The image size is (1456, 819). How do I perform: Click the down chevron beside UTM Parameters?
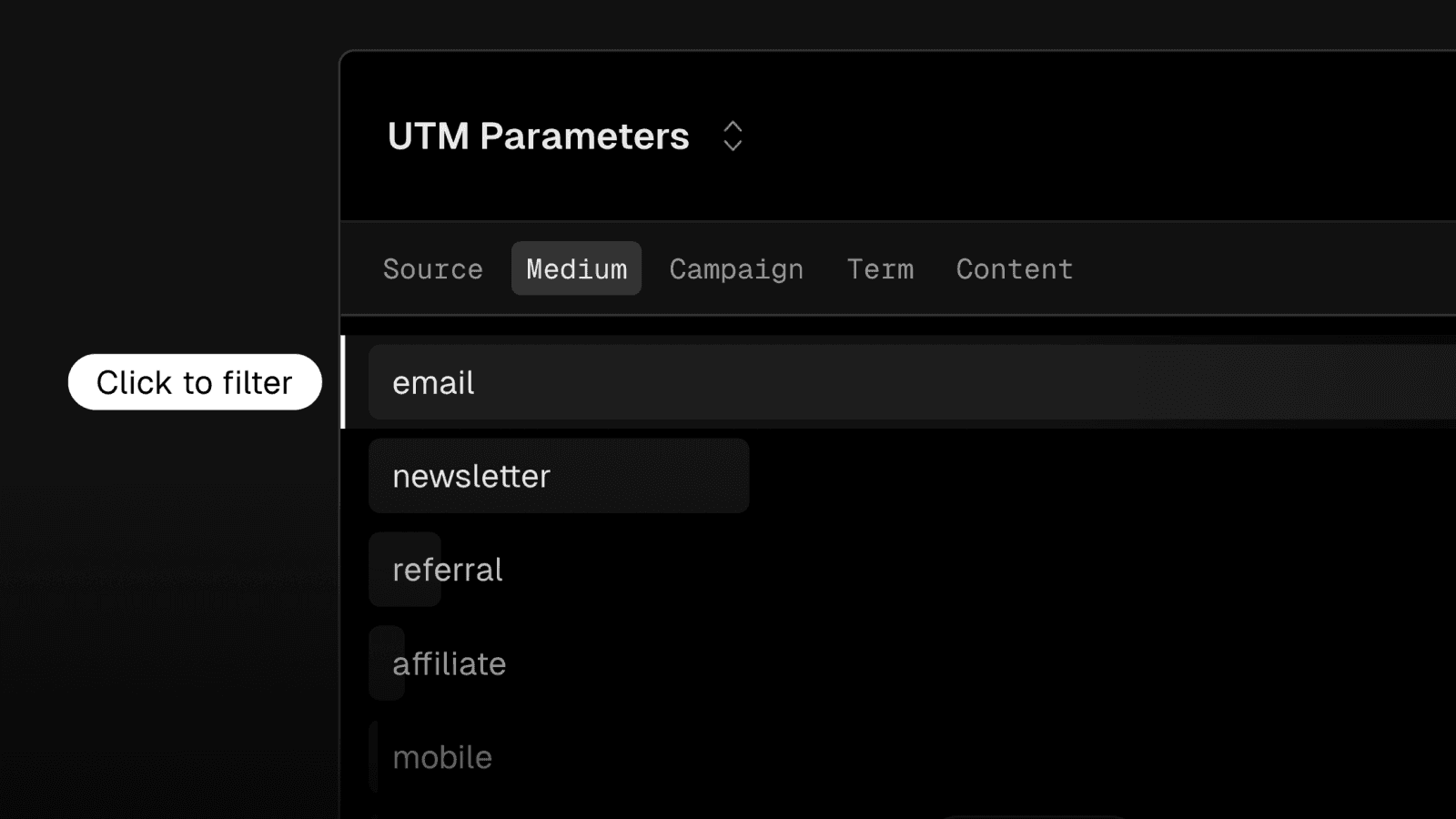pos(733,146)
